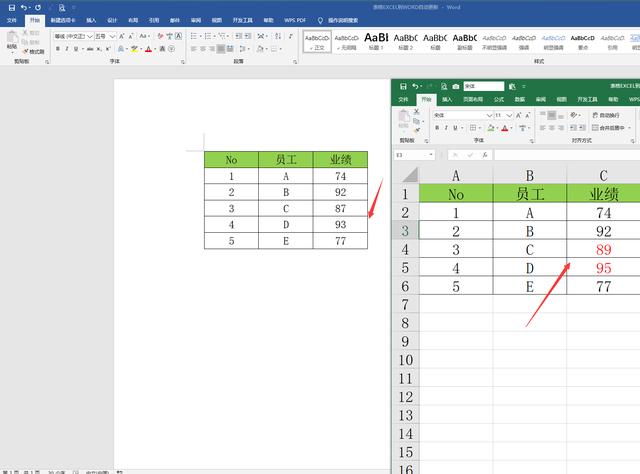This screenshot has width=640, height=474.
Task: Switch to Excel's 公式 Formulas tab
Action: [x=499, y=99]
